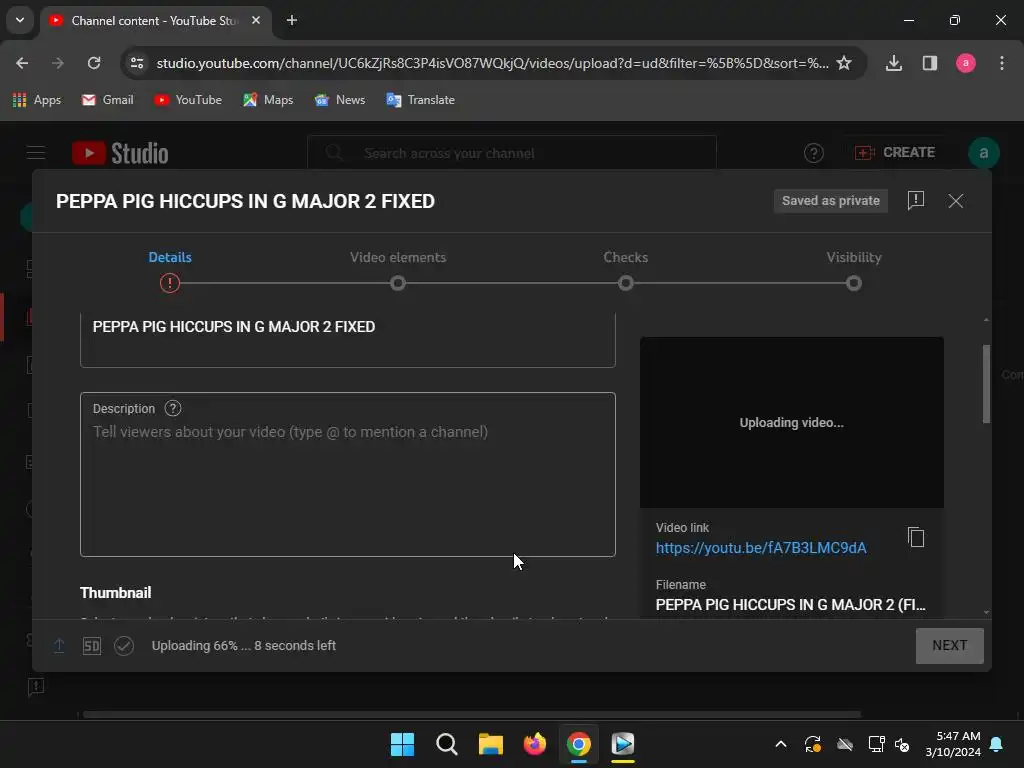Open News bookmark

coord(340,100)
